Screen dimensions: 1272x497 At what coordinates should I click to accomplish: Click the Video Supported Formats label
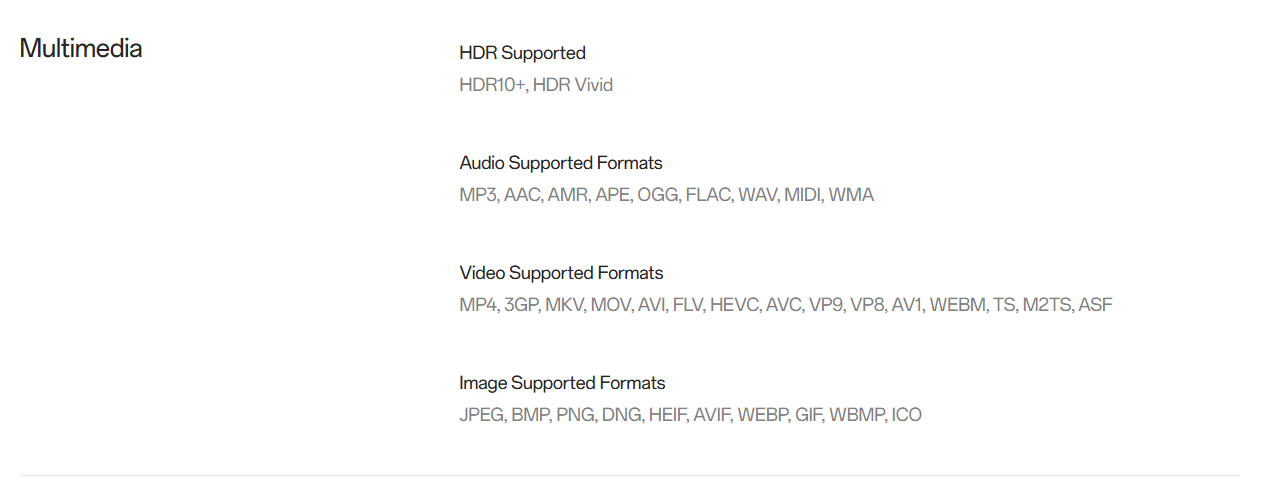(x=561, y=273)
